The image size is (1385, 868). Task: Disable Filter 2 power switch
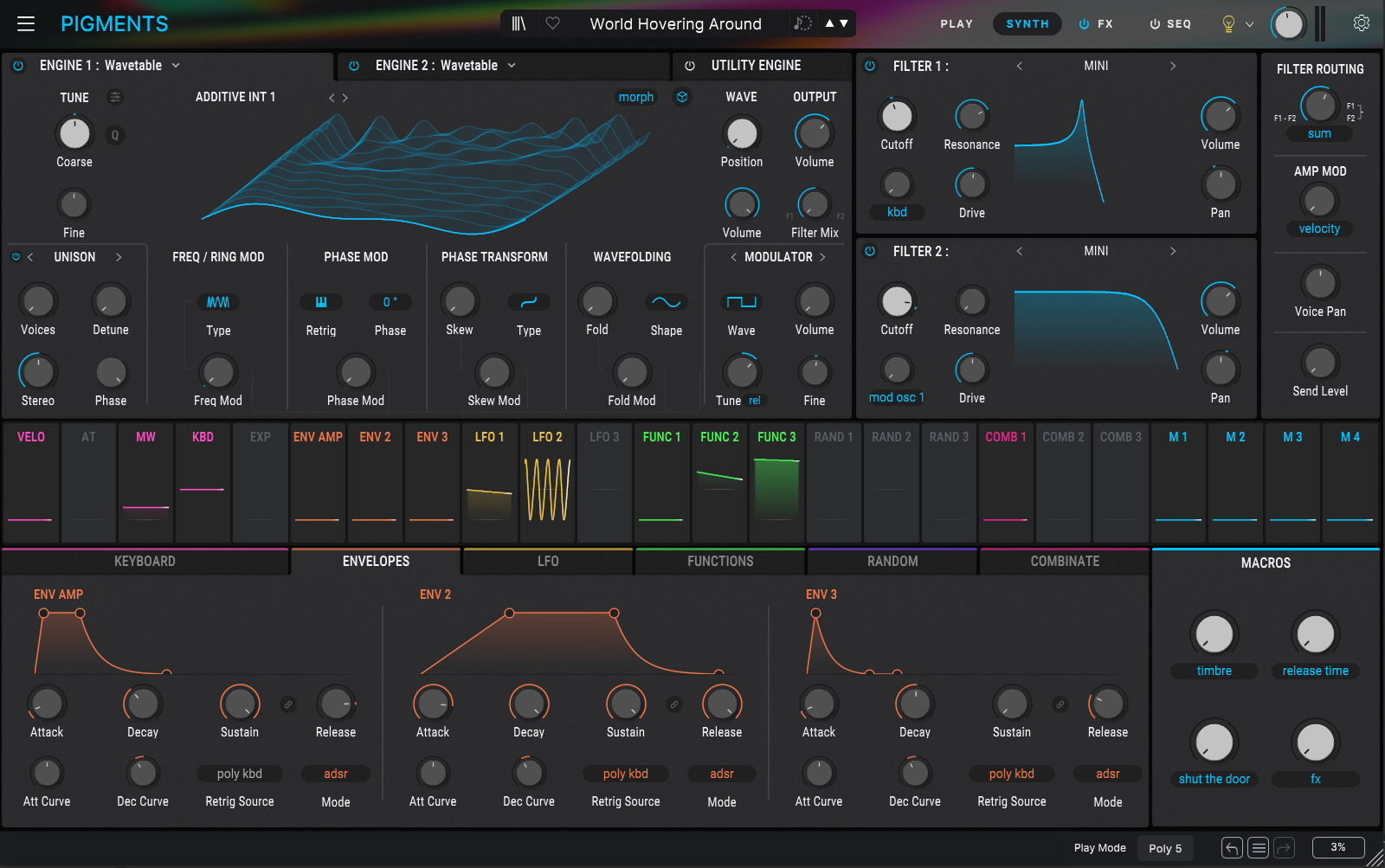click(x=870, y=251)
